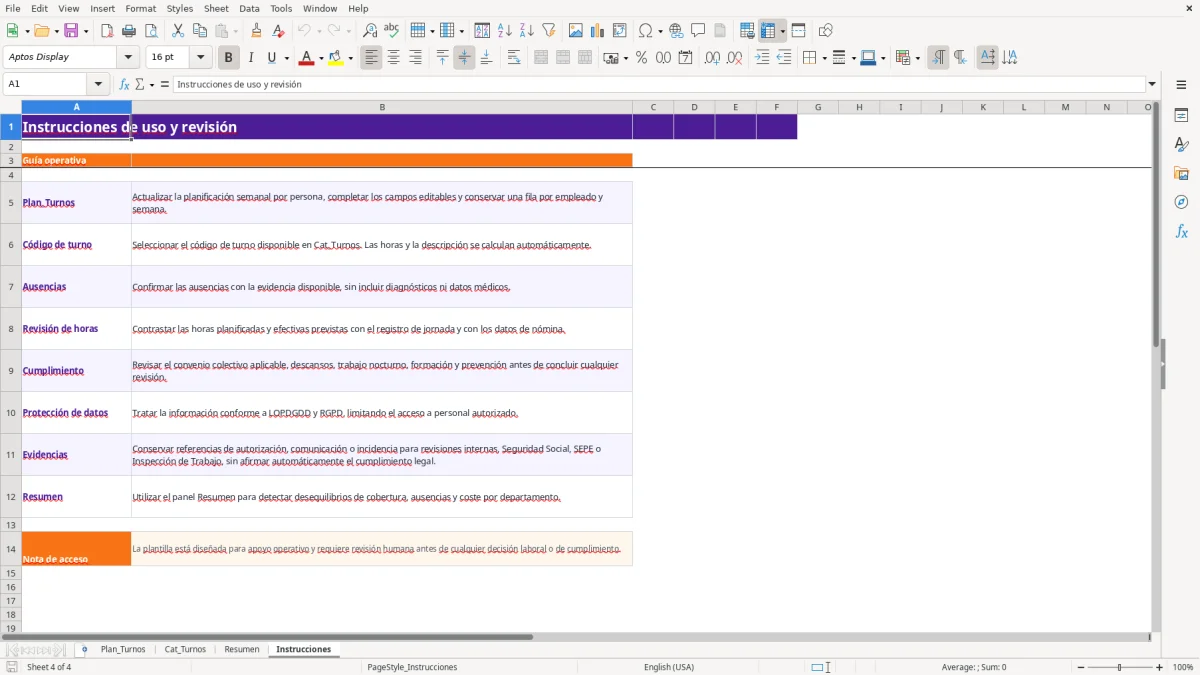This screenshot has height=675, width=1200.
Task: Click Sort Ascending icon
Action: (505, 31)
